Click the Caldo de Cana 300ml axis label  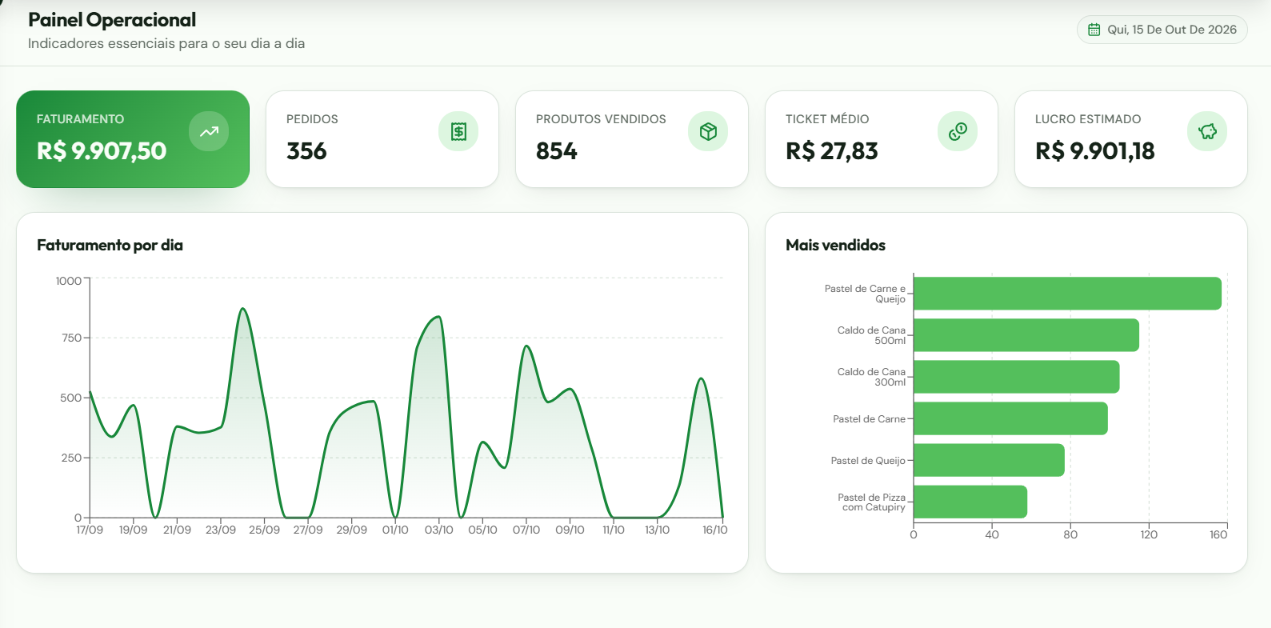pyautogui.click(x=871, y=377)
